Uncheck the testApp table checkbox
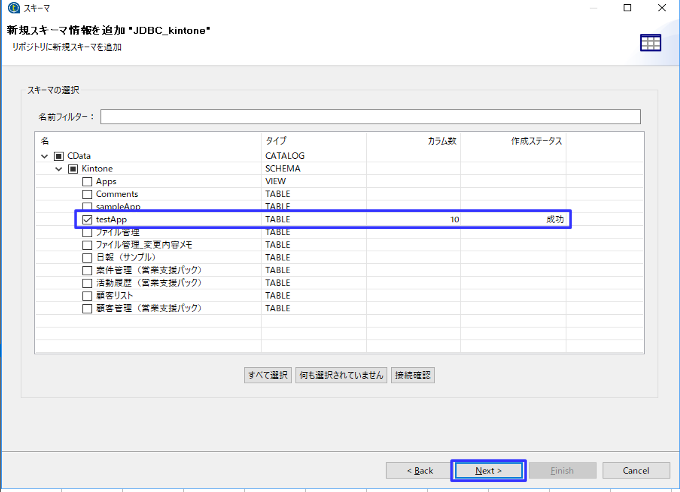The height and width of the screenshot is (492, 680). click(87, 220)
